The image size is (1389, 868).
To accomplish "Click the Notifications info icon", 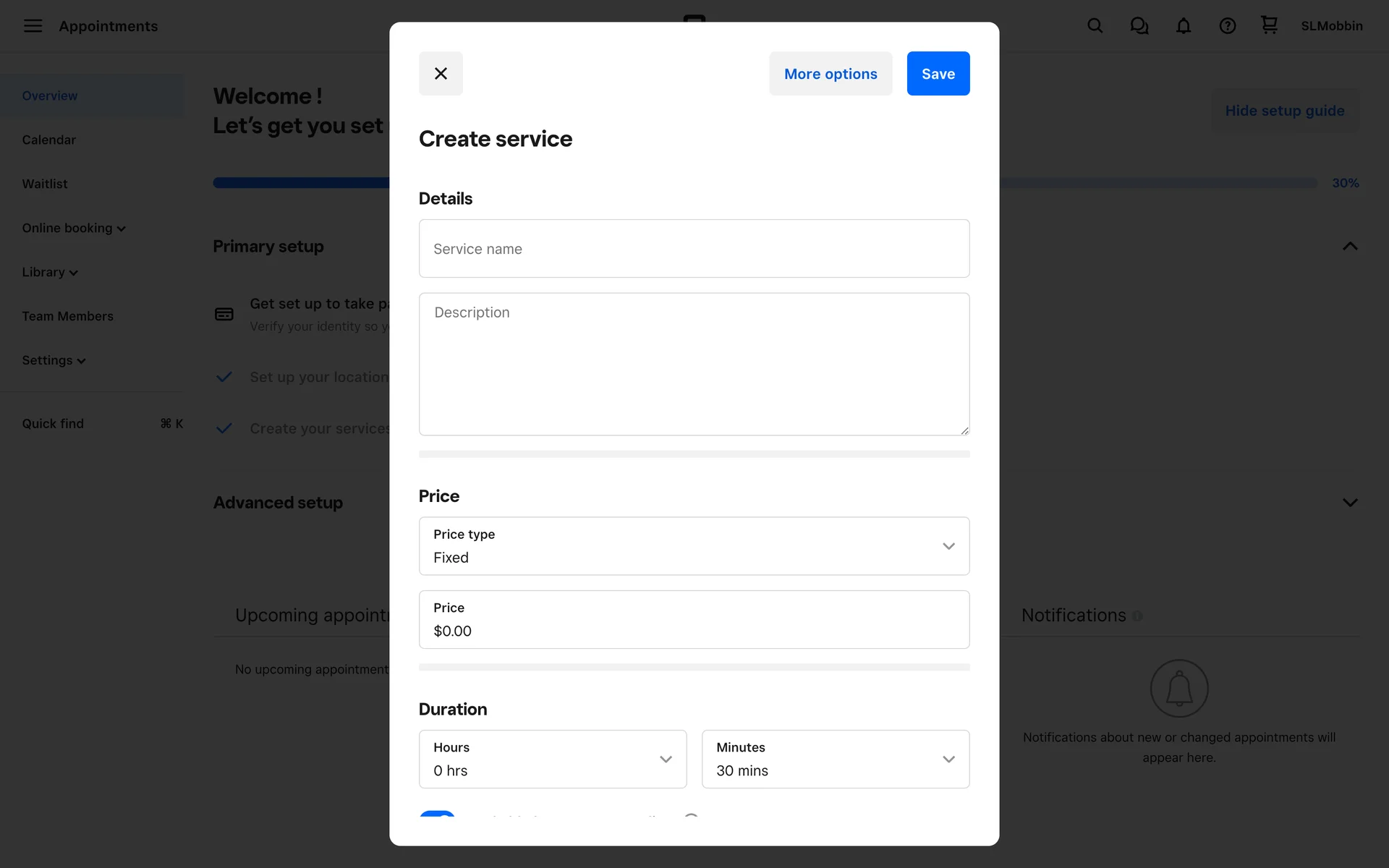I will pos(1137,616).
